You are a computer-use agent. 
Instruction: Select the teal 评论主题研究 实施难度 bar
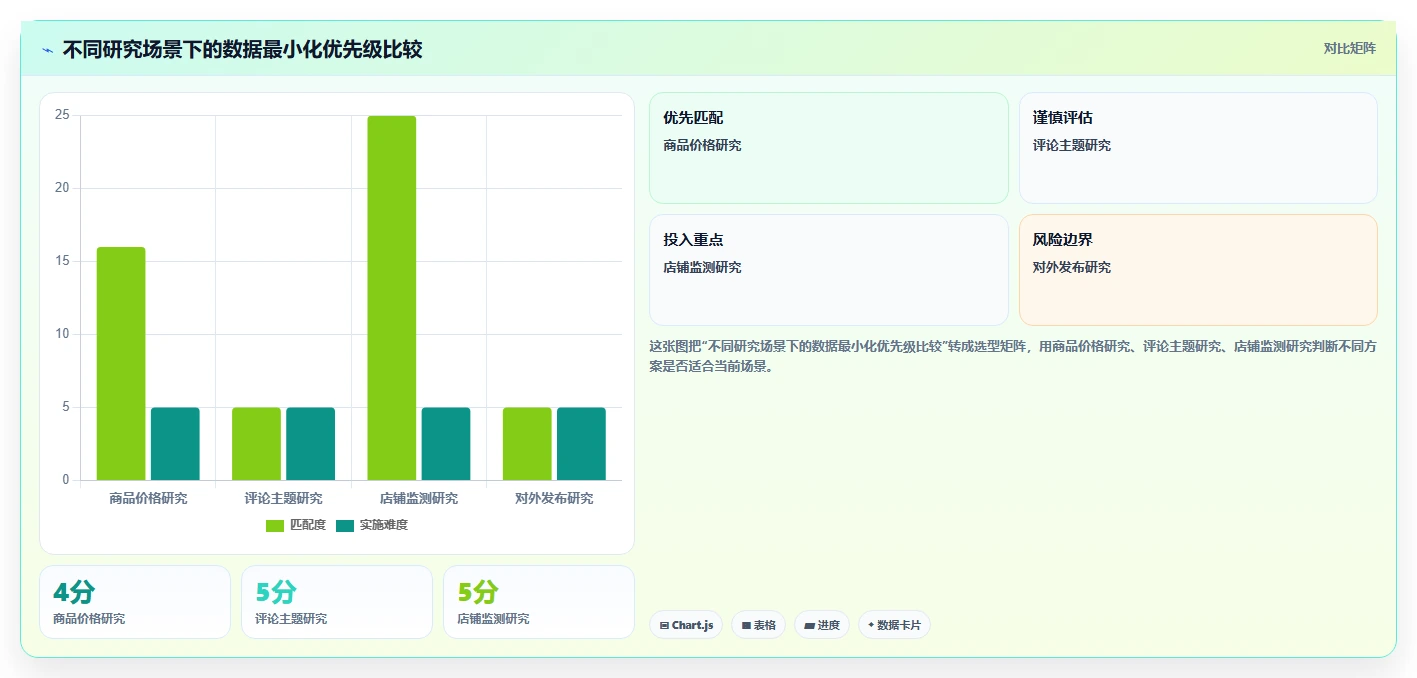pos(310,444)
